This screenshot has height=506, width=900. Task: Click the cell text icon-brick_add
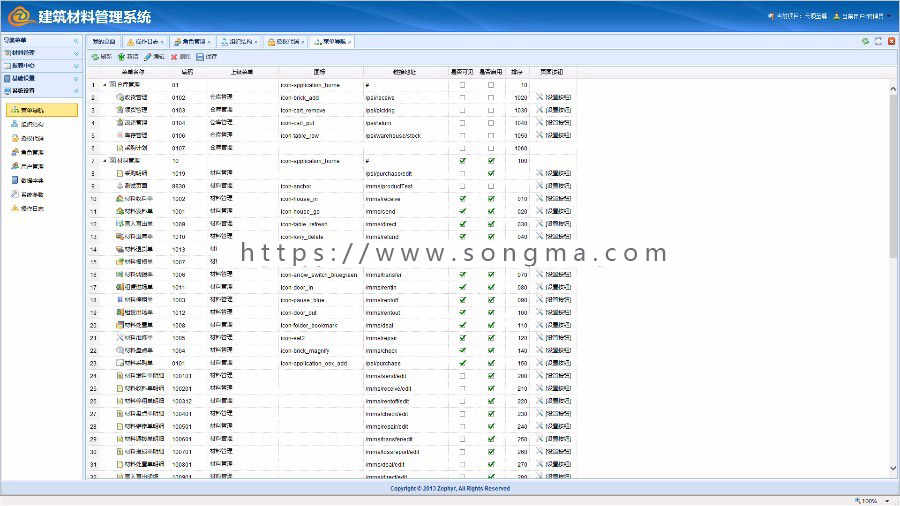tap(300, 98)
